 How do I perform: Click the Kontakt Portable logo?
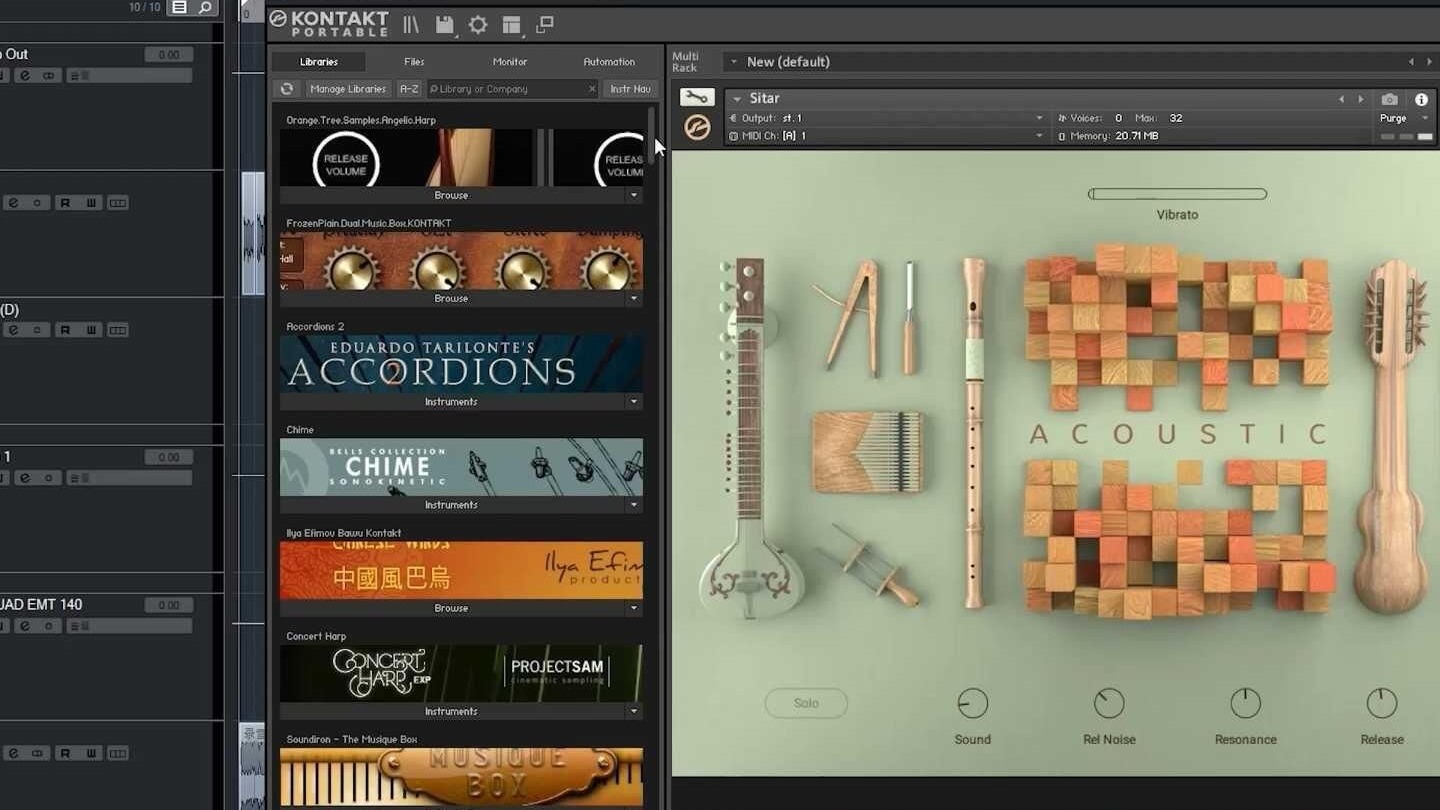click(329, 23)
